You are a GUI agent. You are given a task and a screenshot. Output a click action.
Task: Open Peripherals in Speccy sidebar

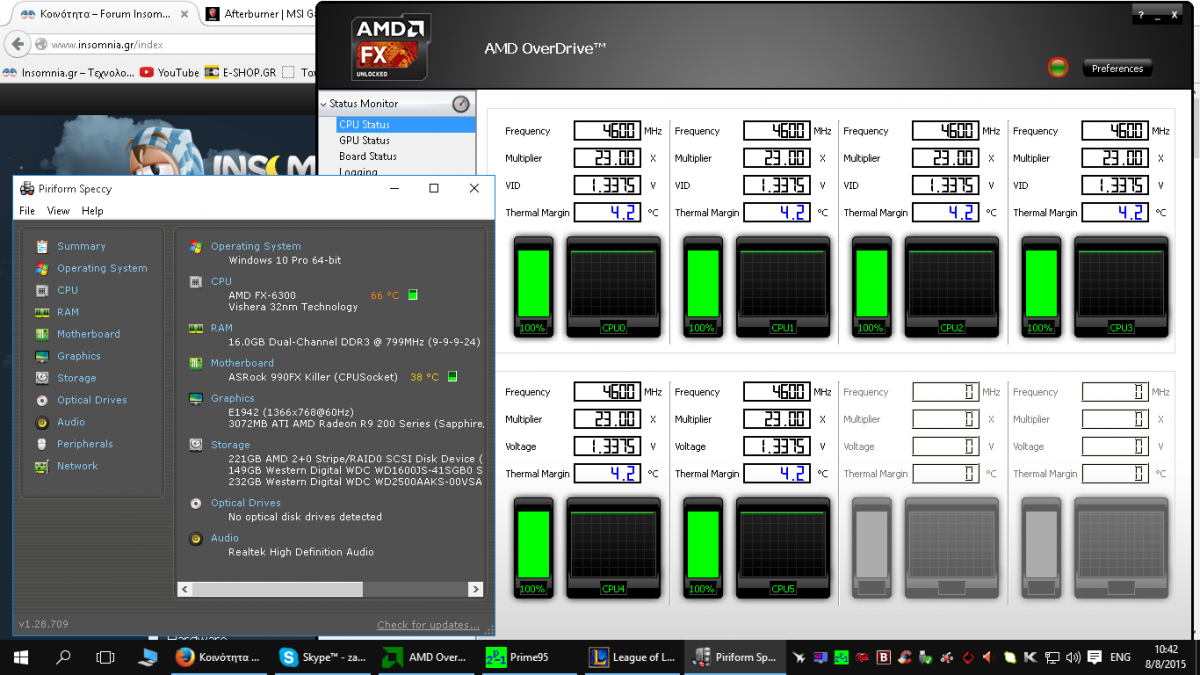coord(85,444)
